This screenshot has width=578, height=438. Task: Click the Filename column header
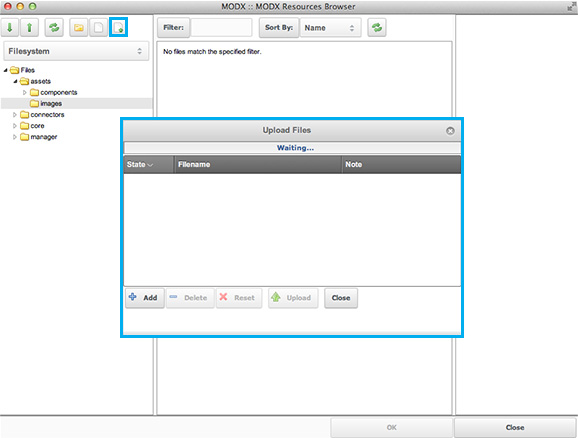coord(258,164)
